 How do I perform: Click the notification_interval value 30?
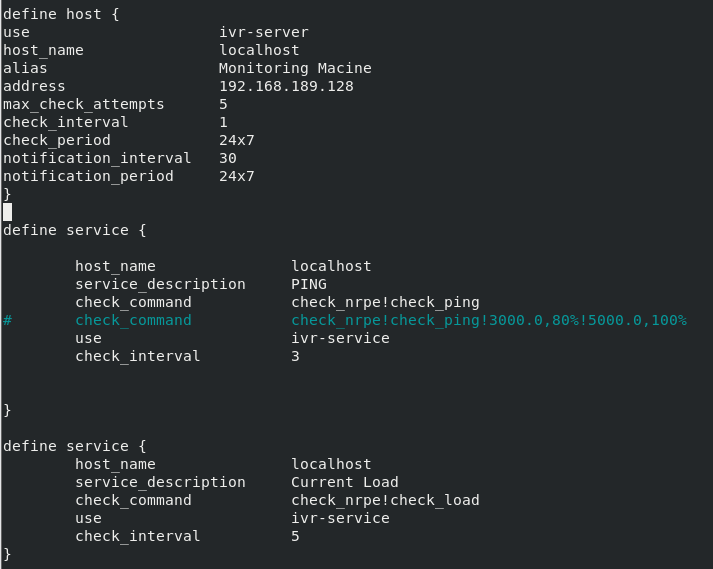[x=228, y=158]
